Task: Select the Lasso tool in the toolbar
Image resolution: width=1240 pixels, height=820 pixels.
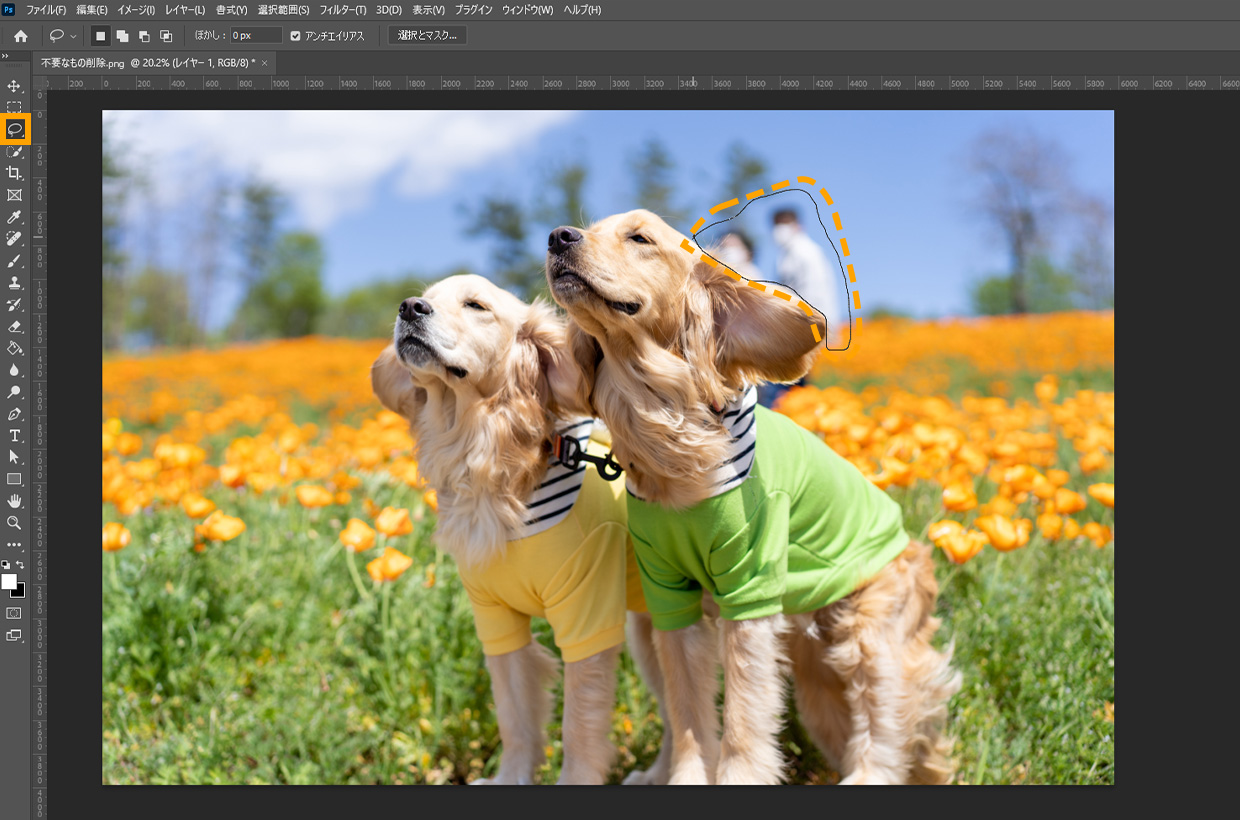Action: pyautogui.click(x=15, y=129)
